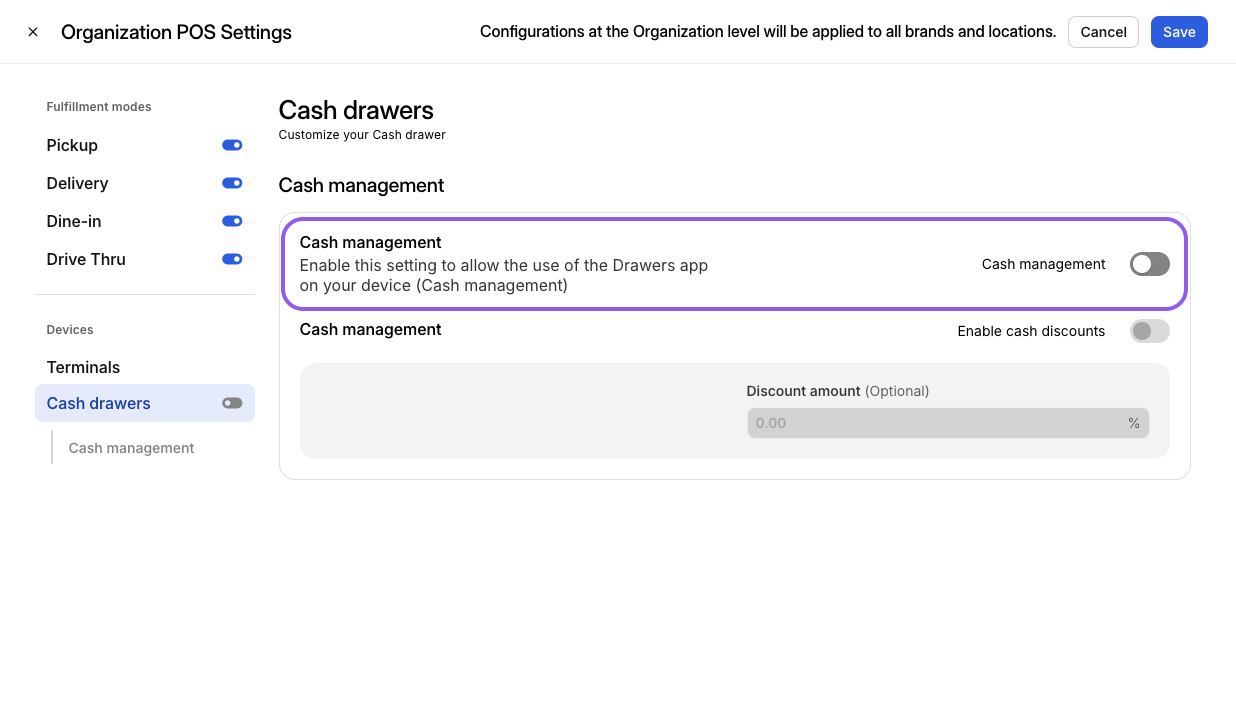
Task: Jump to Cash management sub-section
Action: click(131, 448)
